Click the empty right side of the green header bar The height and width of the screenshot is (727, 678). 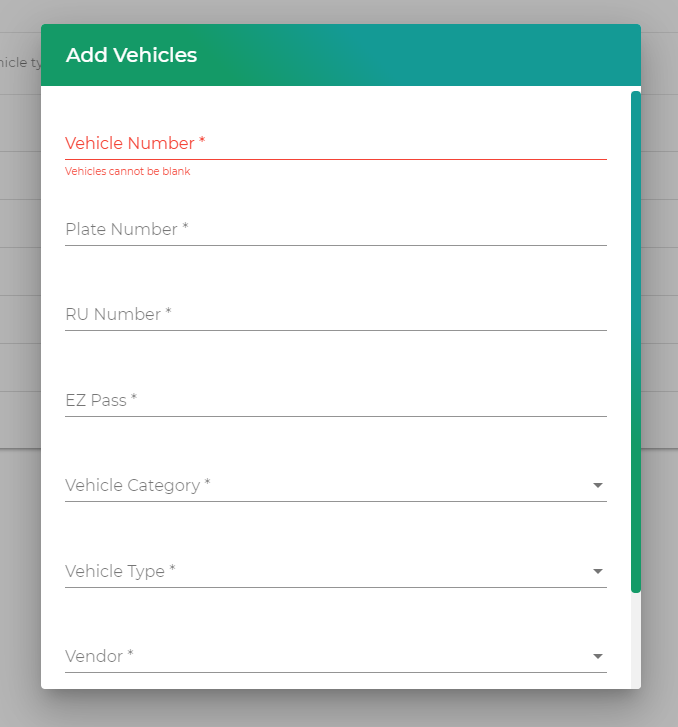click(x=450, y=55)
